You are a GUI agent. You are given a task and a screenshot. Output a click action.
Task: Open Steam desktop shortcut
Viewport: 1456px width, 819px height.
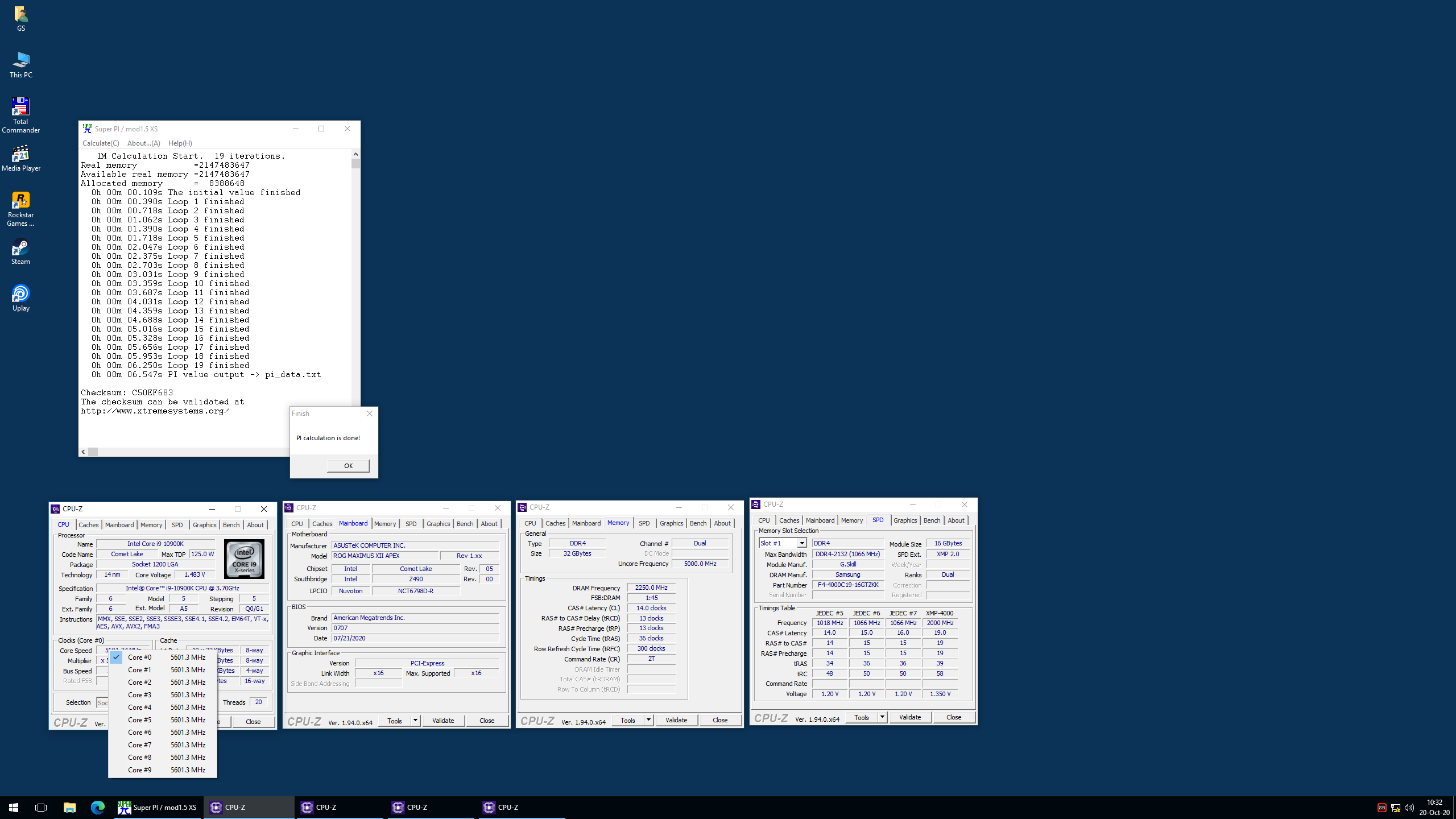[20, 252]
